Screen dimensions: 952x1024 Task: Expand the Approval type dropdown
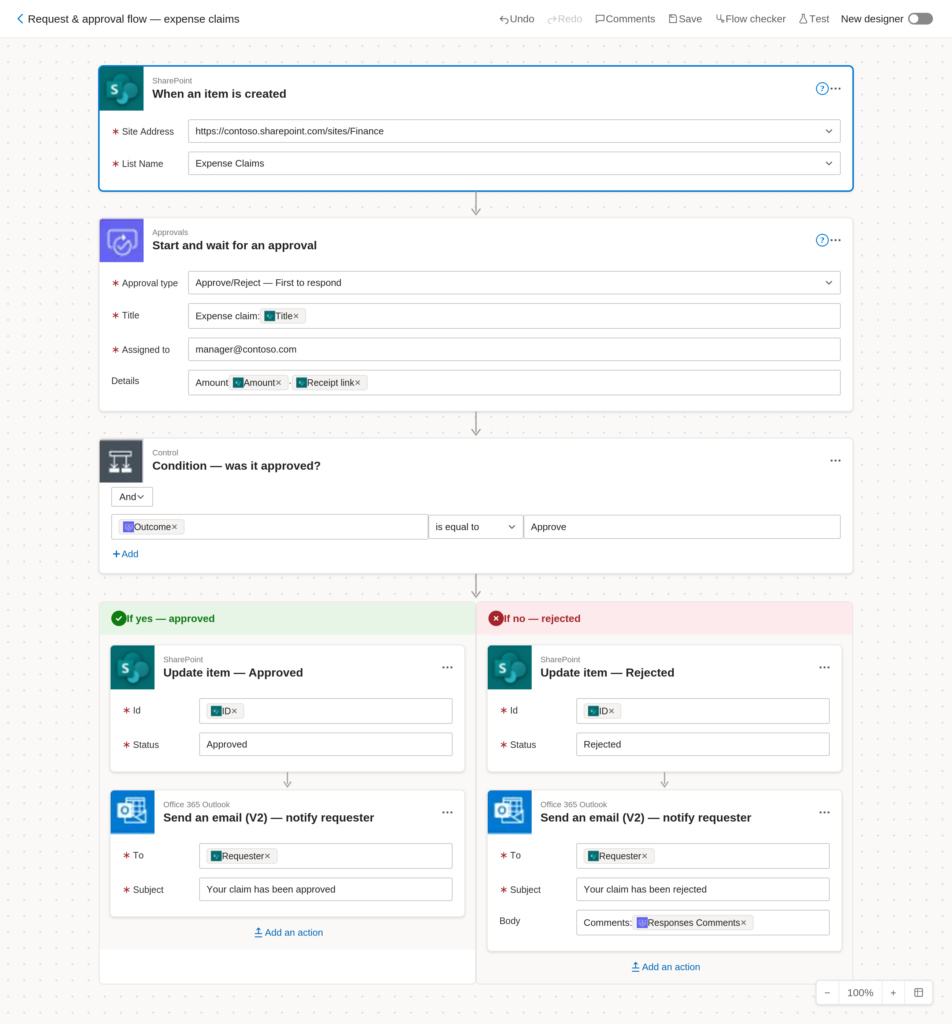[x=829, y=283]
